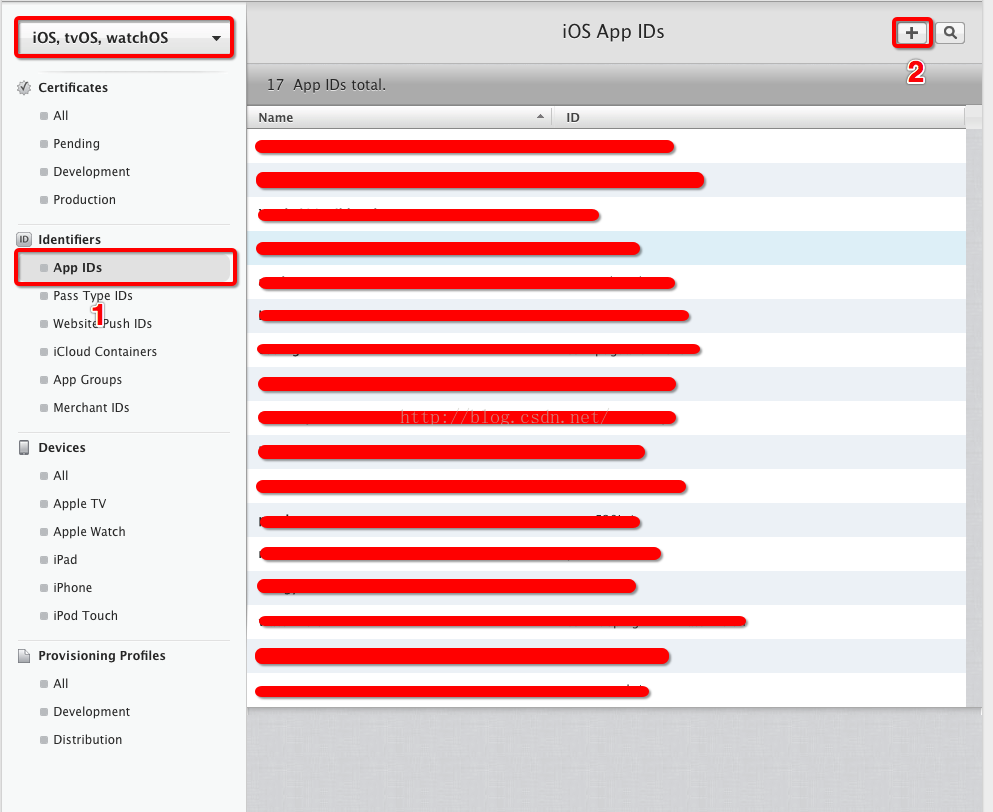Open the search magnifier button
The image size is (993, 812).
point(950,33)
